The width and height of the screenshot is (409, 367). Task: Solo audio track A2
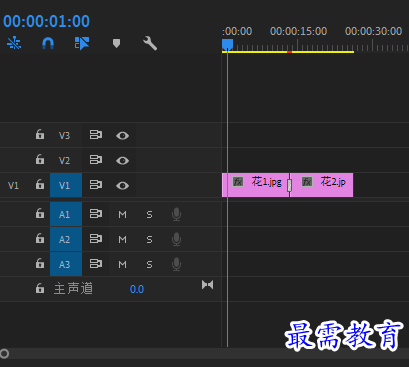(149, 239)
